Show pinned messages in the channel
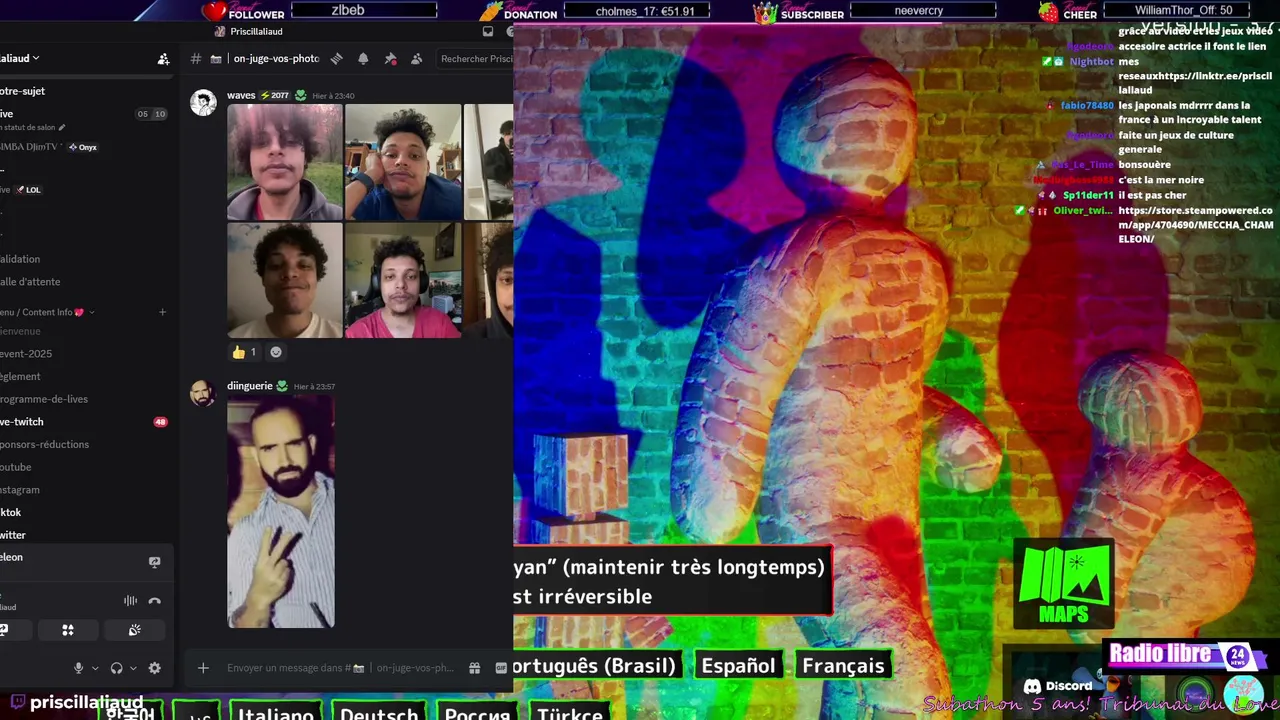The image size is (1280, 720). 390,59
